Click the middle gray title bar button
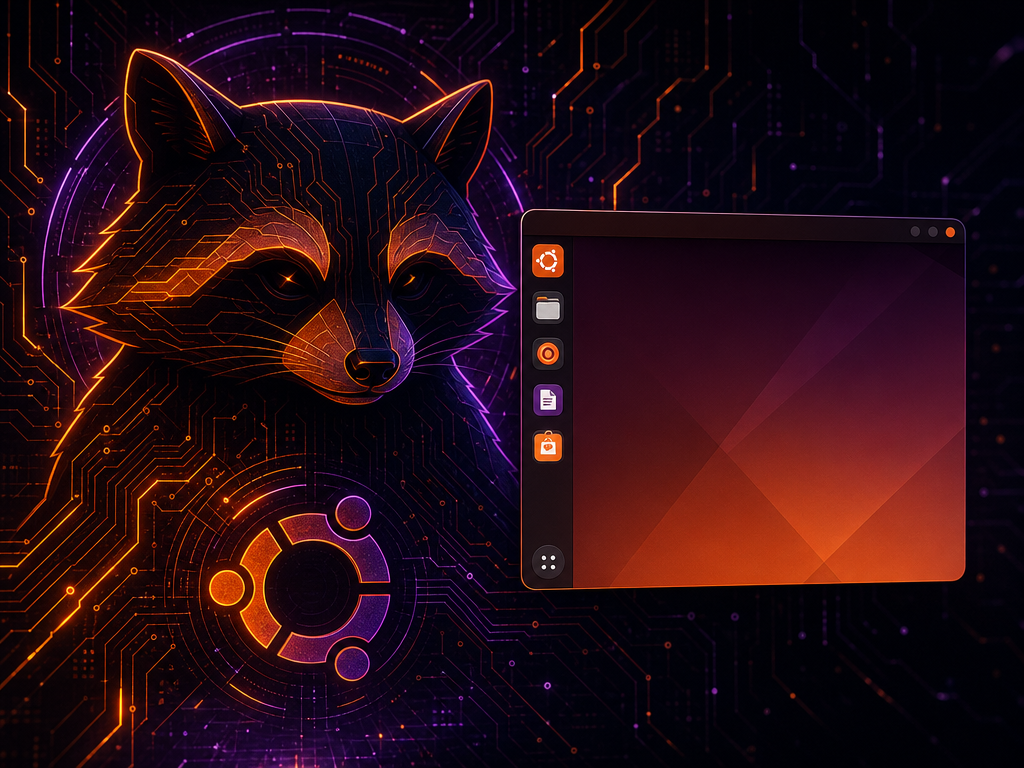 (x=933, y=232)
